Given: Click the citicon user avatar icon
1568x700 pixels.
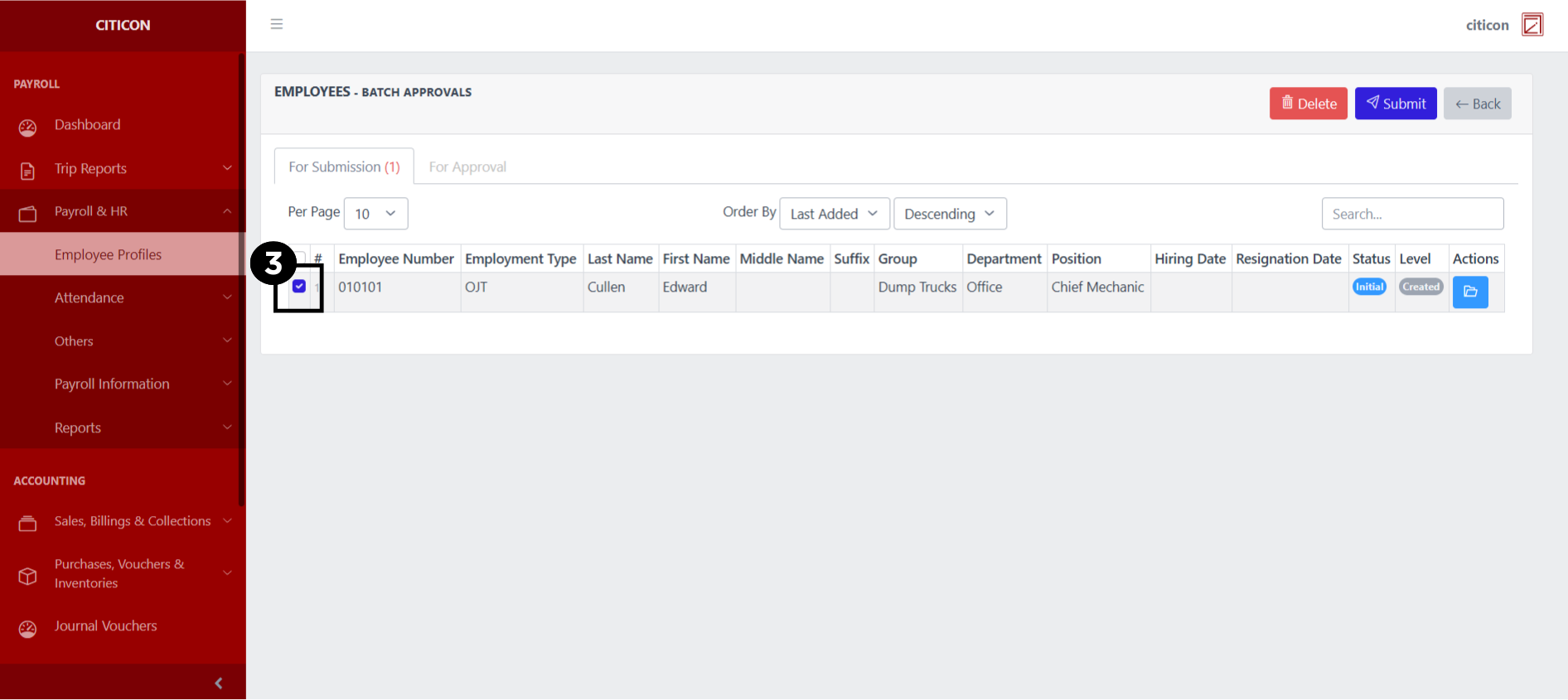Looking at the screenshot, I should 1532,25.
